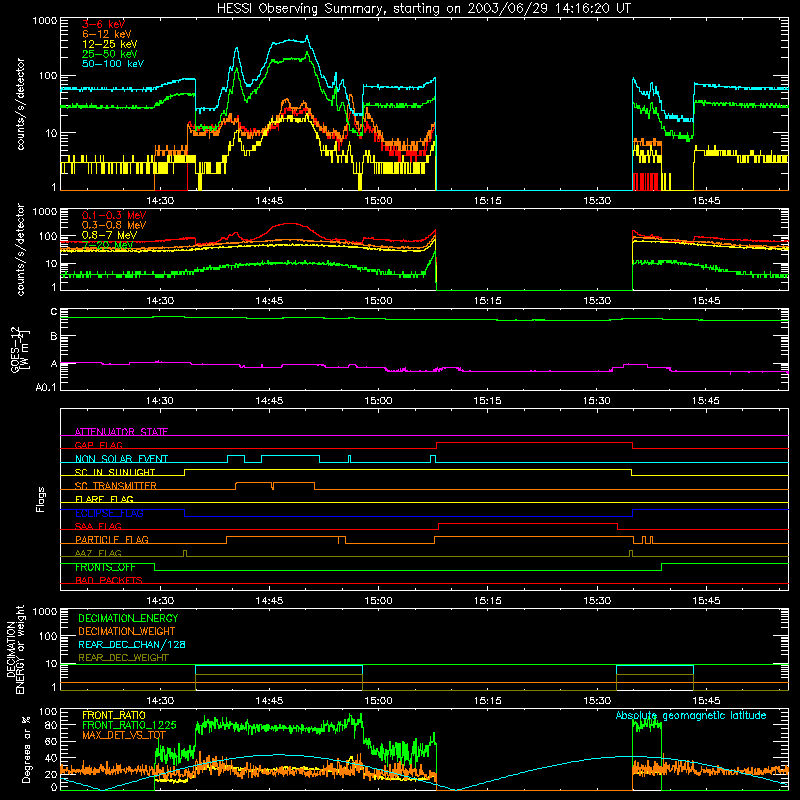Screen dimensions: 800x800
Task: Click the '7-20 MeV' legend label
Action: (107, 245)
